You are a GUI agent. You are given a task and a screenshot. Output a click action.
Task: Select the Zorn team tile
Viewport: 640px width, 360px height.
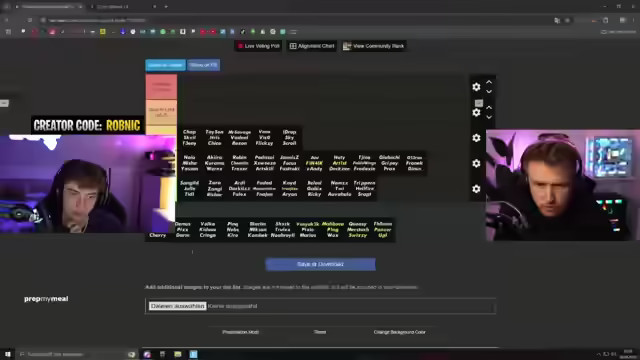(x=214, y=189)
